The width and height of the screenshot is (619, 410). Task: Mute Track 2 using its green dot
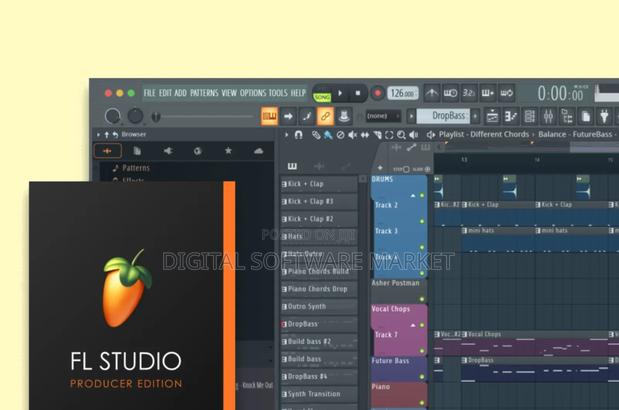pyautogui.click(x=422, y=221)
